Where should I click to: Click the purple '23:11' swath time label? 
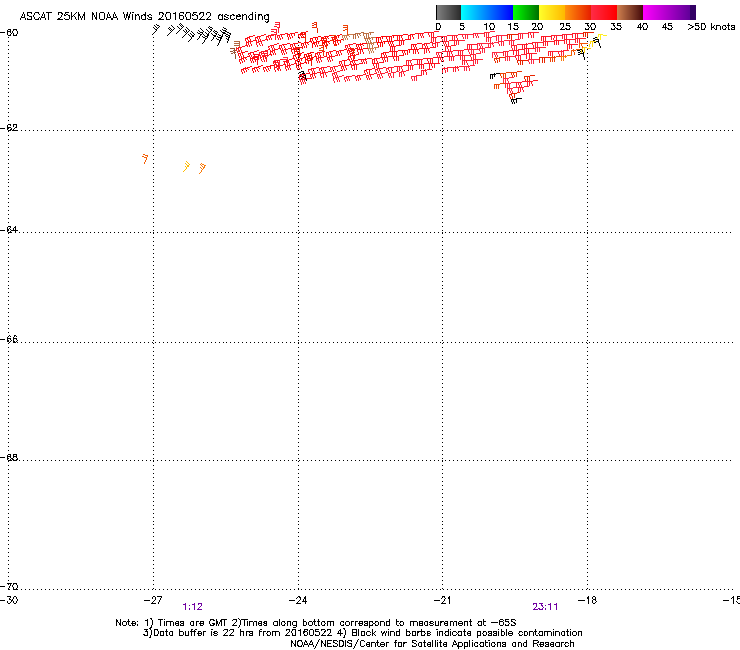point(545,607)
